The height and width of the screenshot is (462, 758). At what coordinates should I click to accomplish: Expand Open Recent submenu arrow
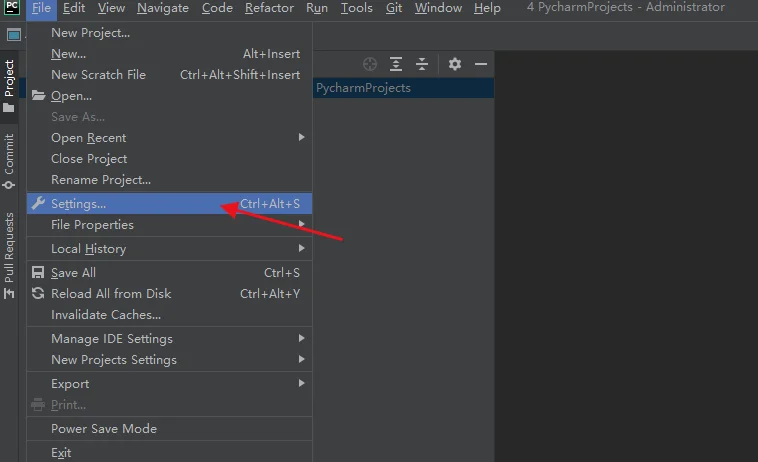click(x=301, y=137)
